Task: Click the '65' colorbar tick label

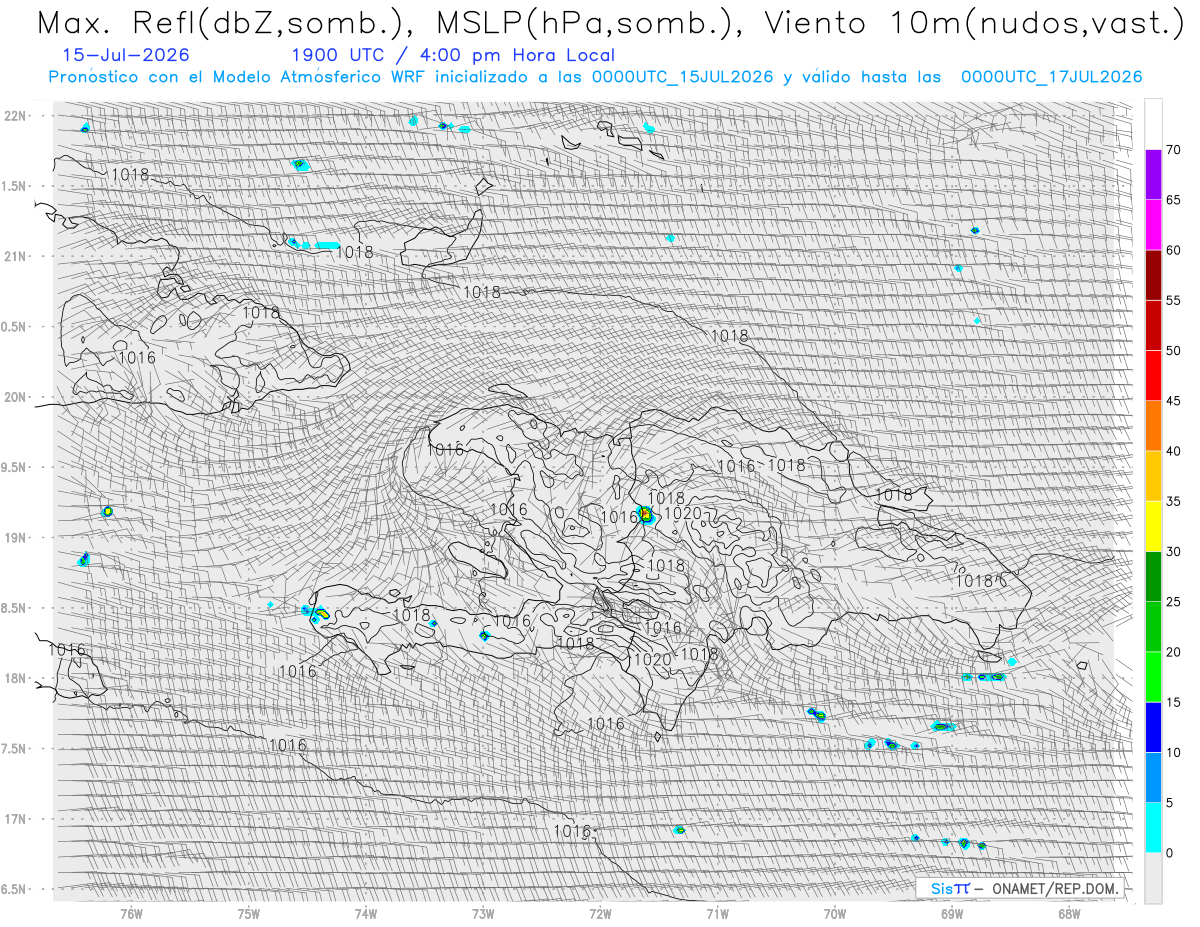Action: point(1174,200)
